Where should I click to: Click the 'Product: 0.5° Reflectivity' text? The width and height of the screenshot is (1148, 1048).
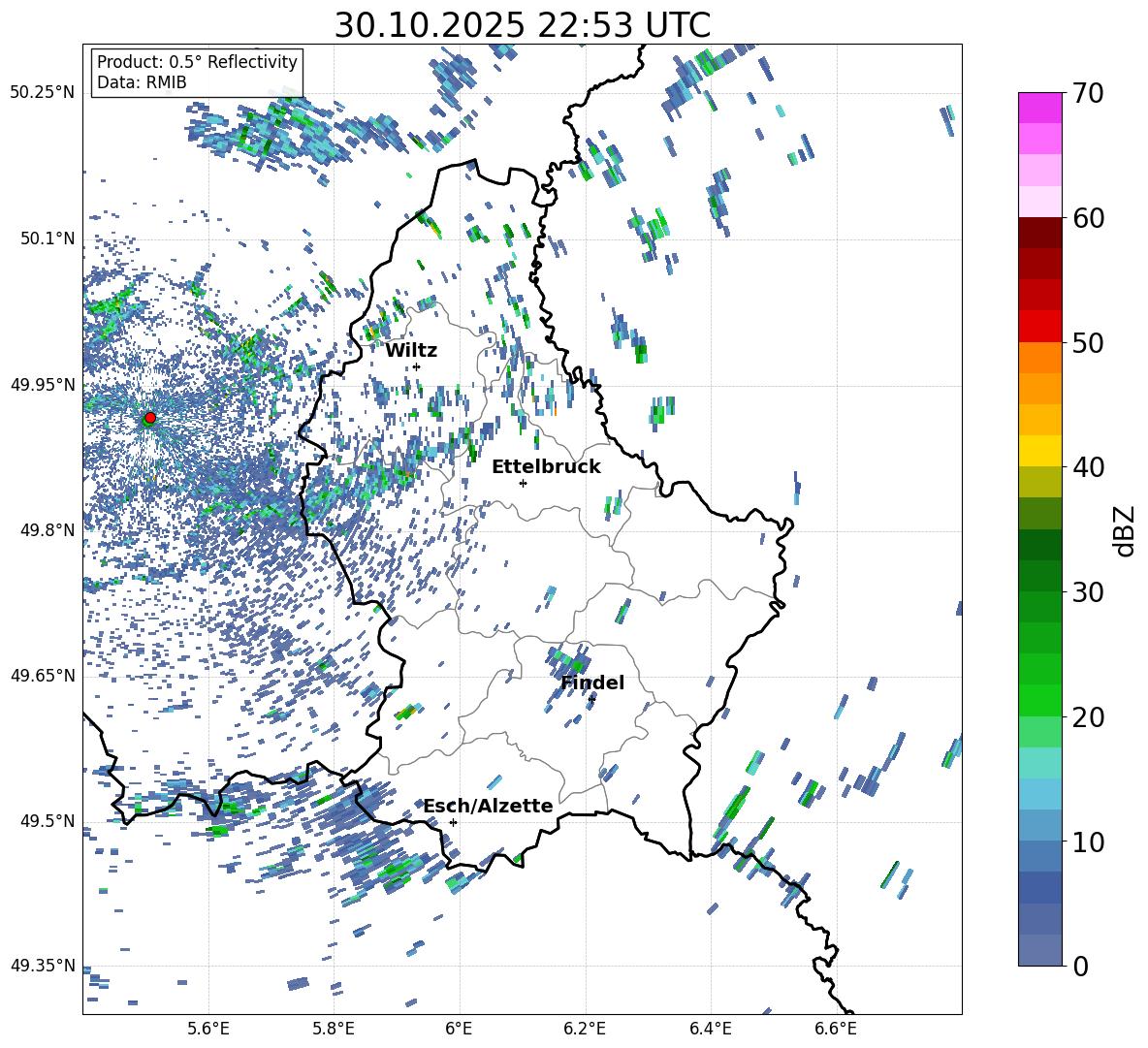point(197,62)
